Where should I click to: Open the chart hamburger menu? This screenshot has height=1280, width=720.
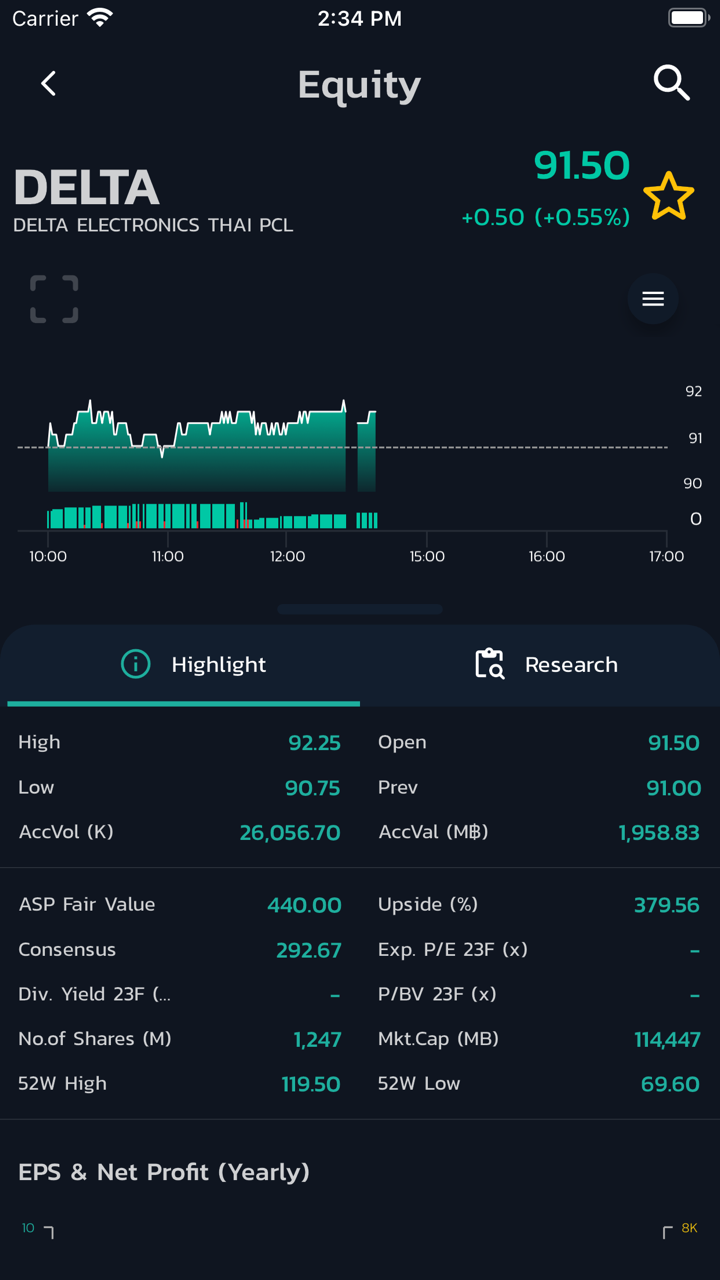(x=653, y=299)
